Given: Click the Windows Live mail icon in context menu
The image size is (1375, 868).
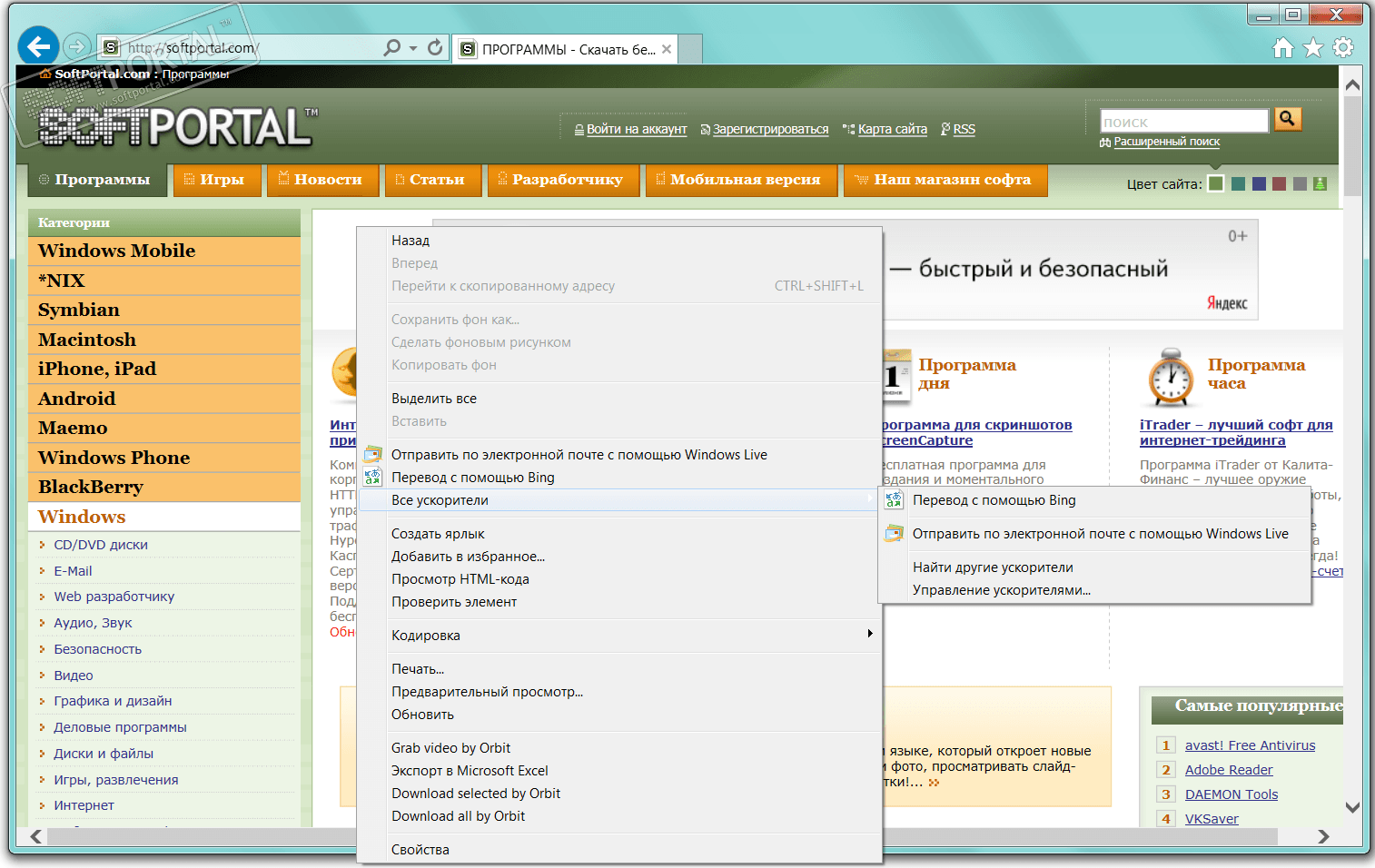Looking at the screenshot, I should coord(372,454).
